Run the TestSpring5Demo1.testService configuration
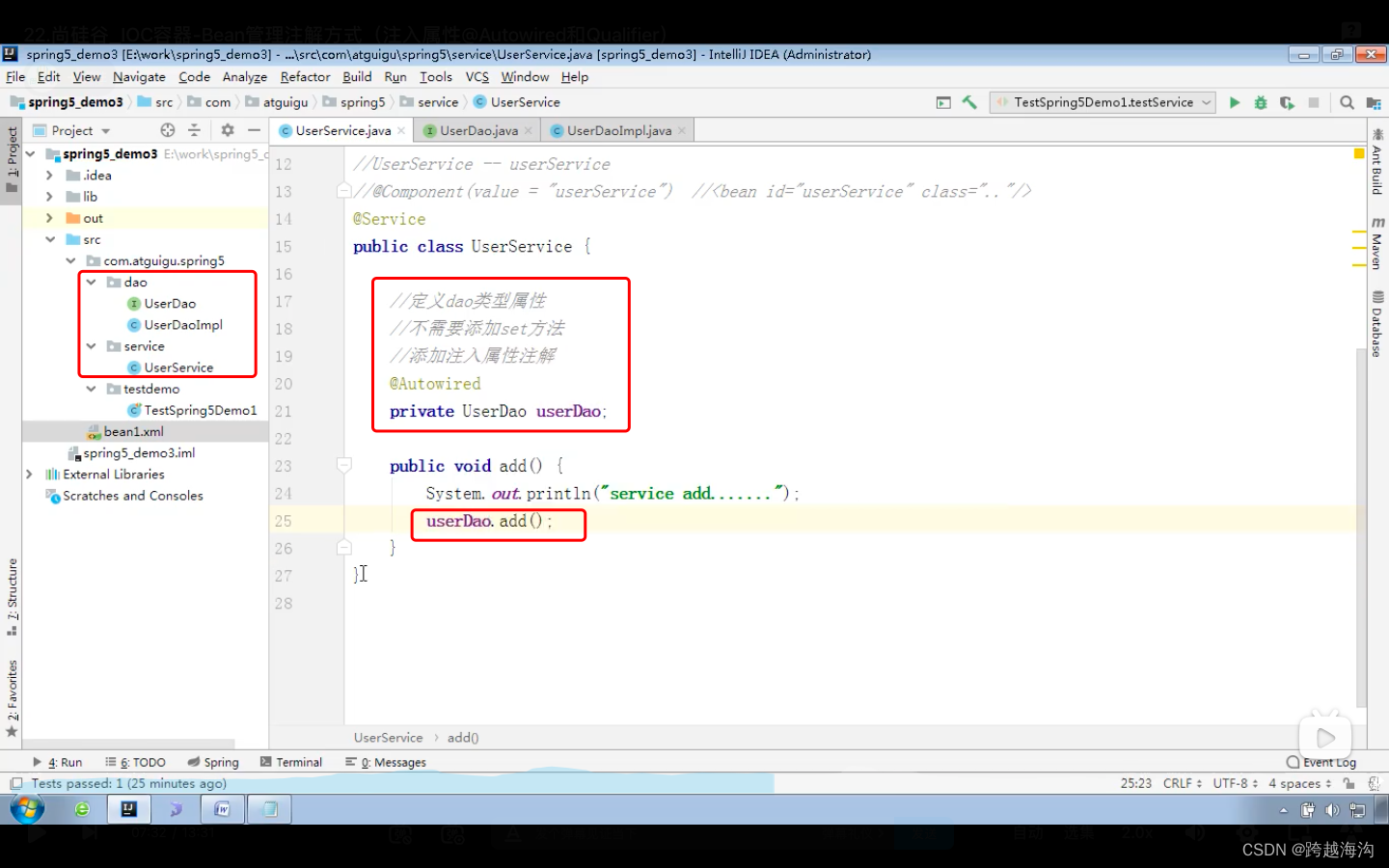This screenshot has width=1389, height=868. (x=1234, y=102)
